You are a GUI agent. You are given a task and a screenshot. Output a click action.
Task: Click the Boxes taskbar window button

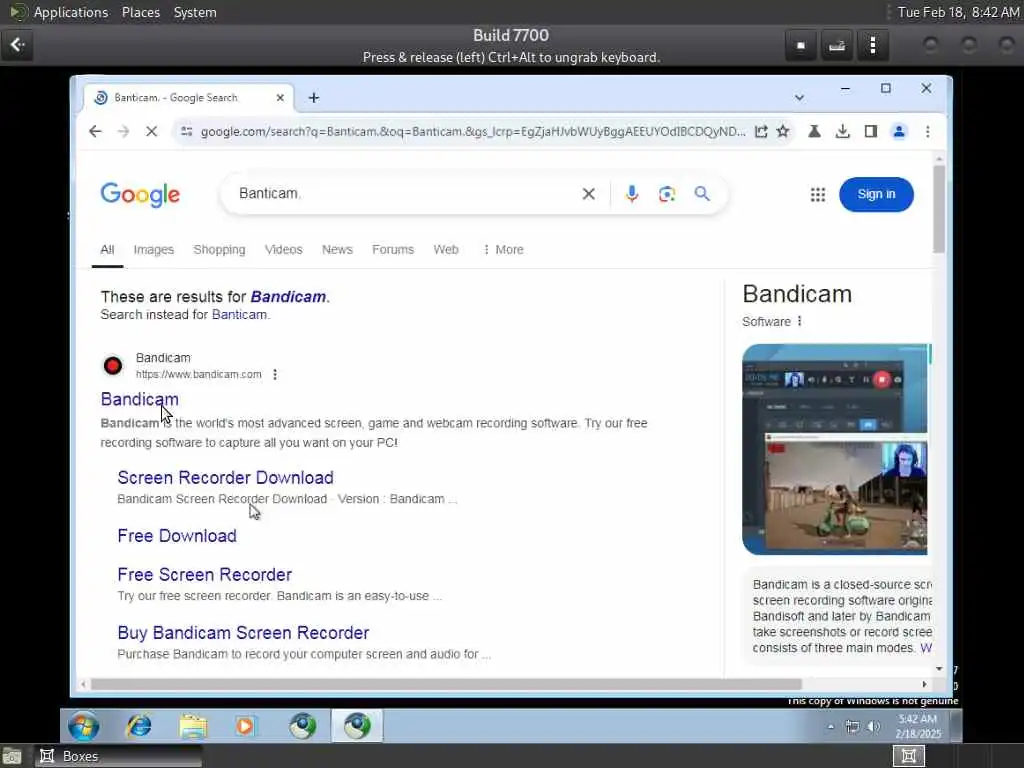(x=118, y=756)
